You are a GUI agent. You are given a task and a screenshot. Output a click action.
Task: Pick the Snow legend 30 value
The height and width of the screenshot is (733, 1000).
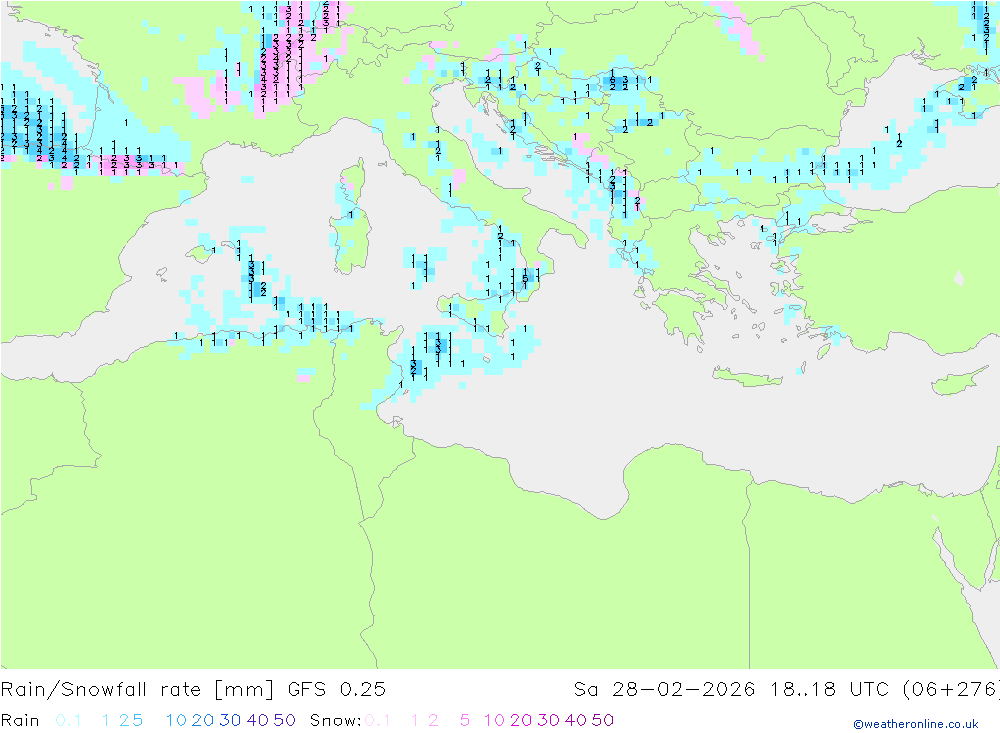coord(548,720)
